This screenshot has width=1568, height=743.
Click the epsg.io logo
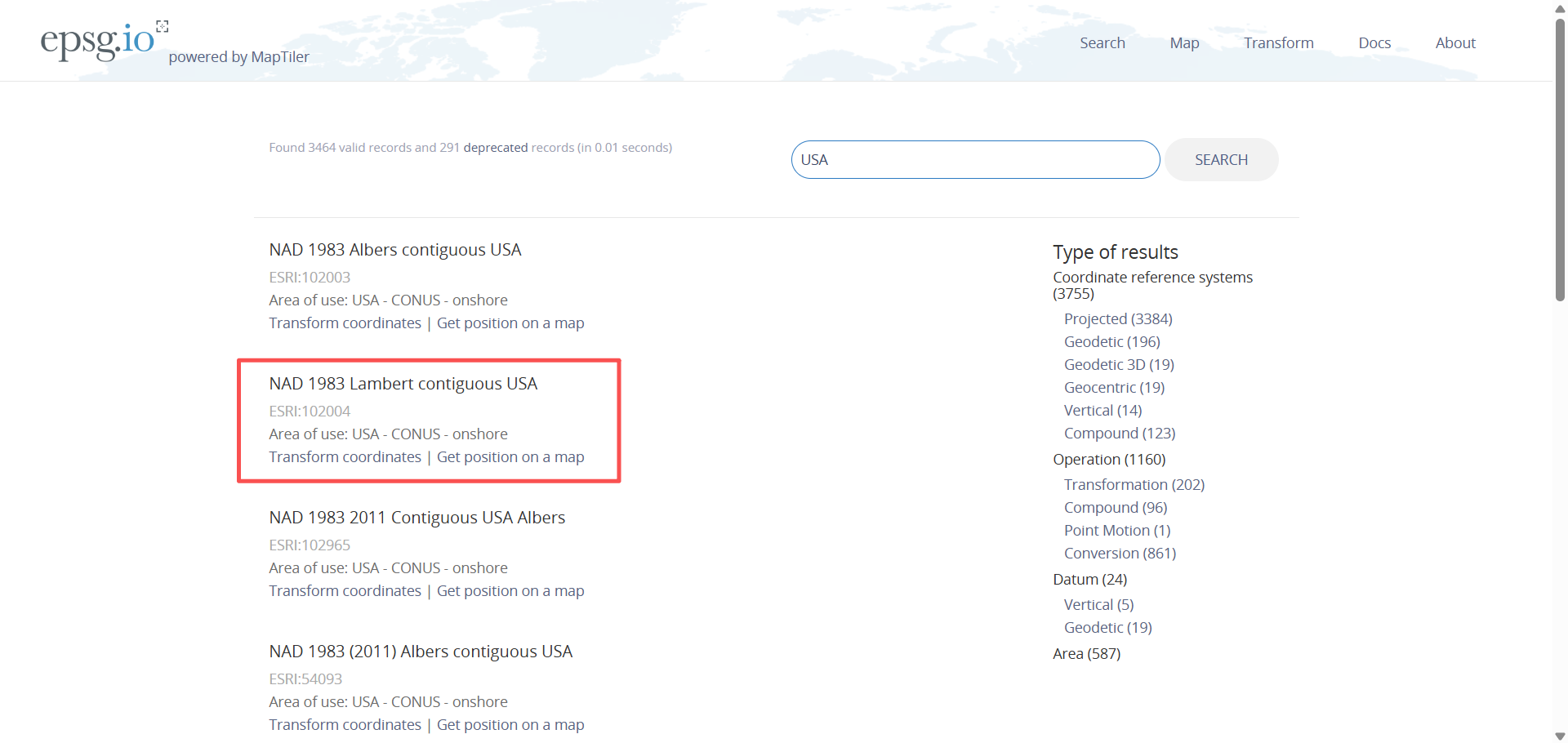pos(98,40)
